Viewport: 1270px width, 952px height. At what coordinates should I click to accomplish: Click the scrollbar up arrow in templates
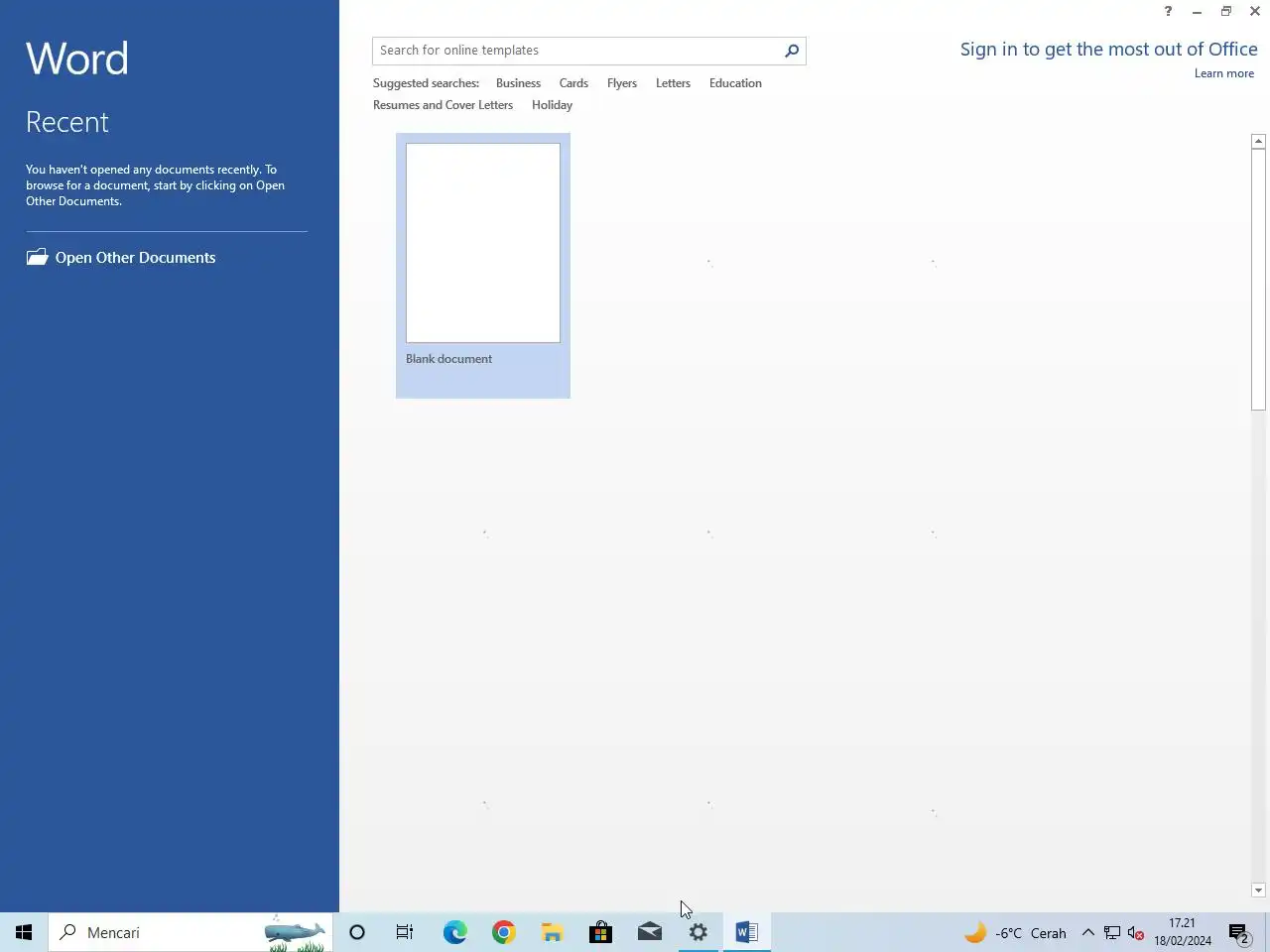[1258, 142]
